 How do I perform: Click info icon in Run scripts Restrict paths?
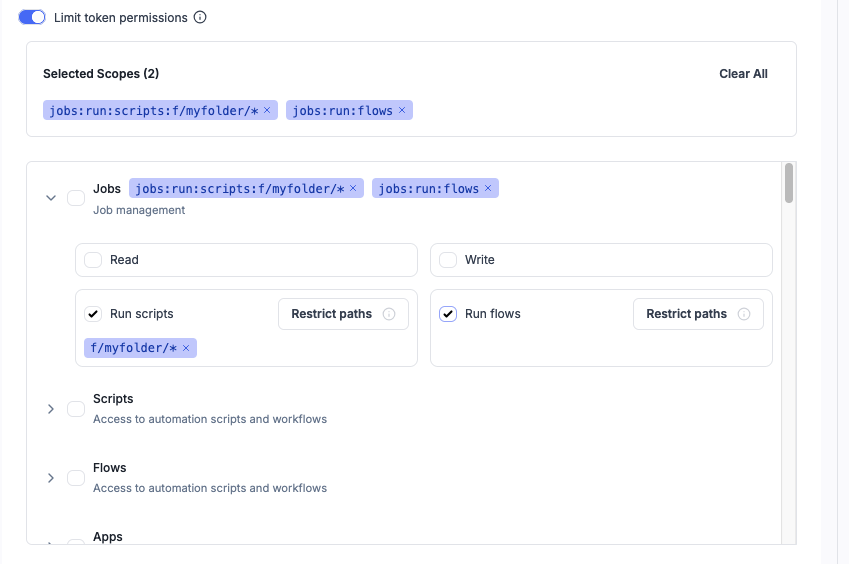(x=389, y=314)
